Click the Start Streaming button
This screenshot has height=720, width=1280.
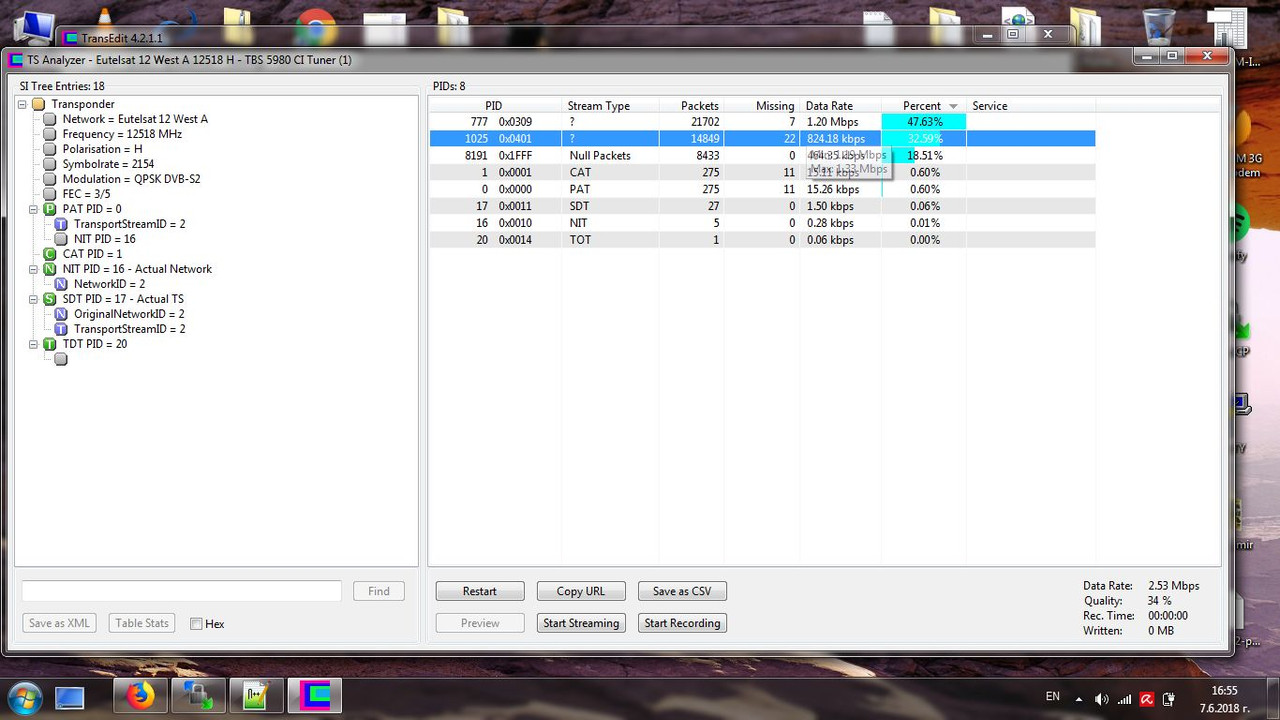(x=581, y=623)
